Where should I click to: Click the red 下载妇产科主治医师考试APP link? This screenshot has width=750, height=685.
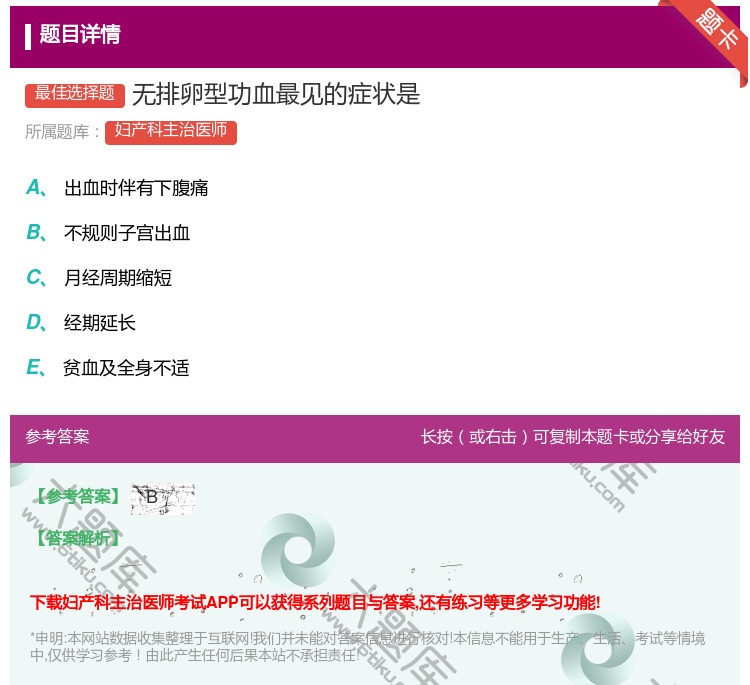point(315,602)
